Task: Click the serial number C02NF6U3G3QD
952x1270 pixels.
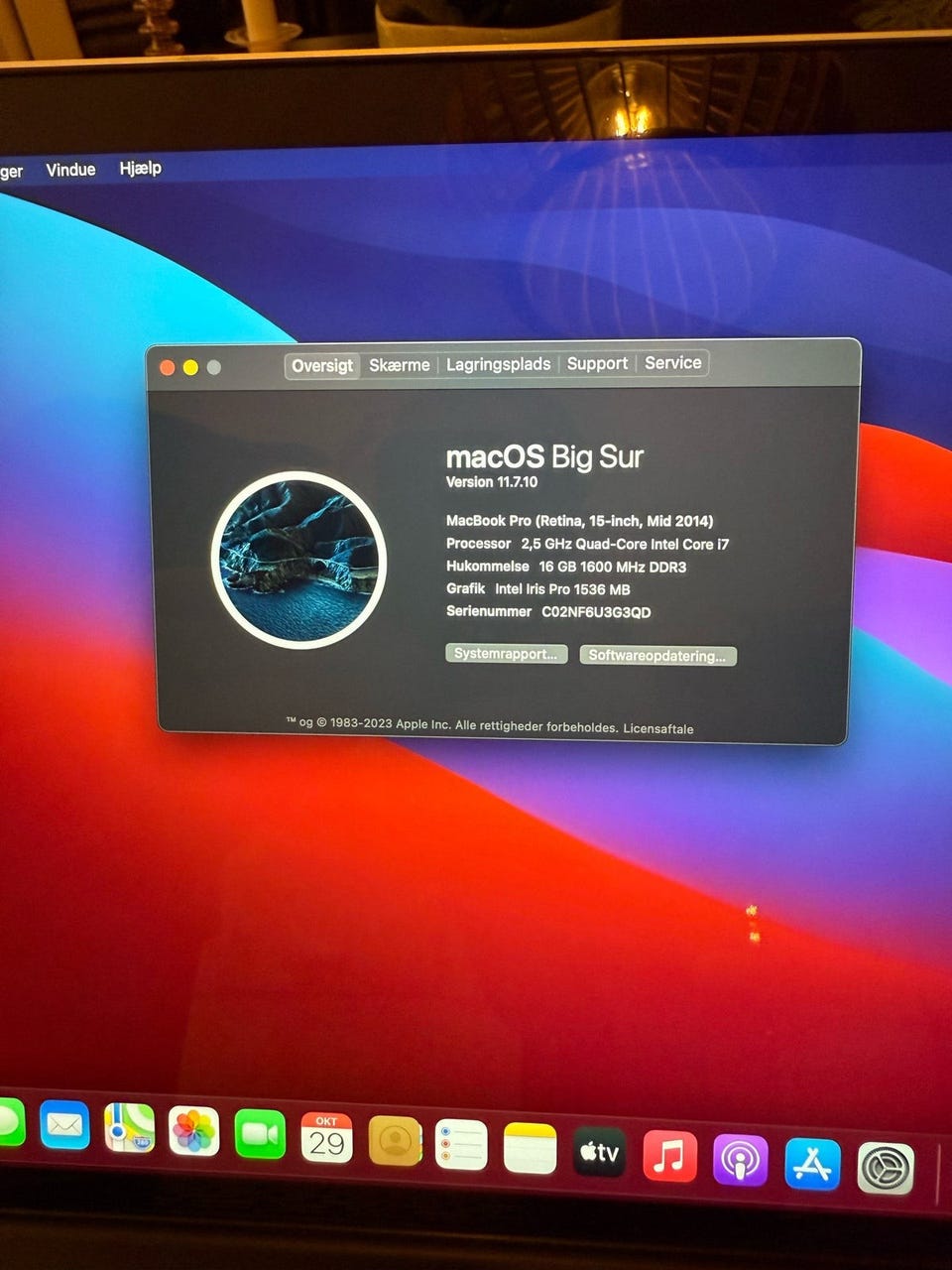Action: 596,612
